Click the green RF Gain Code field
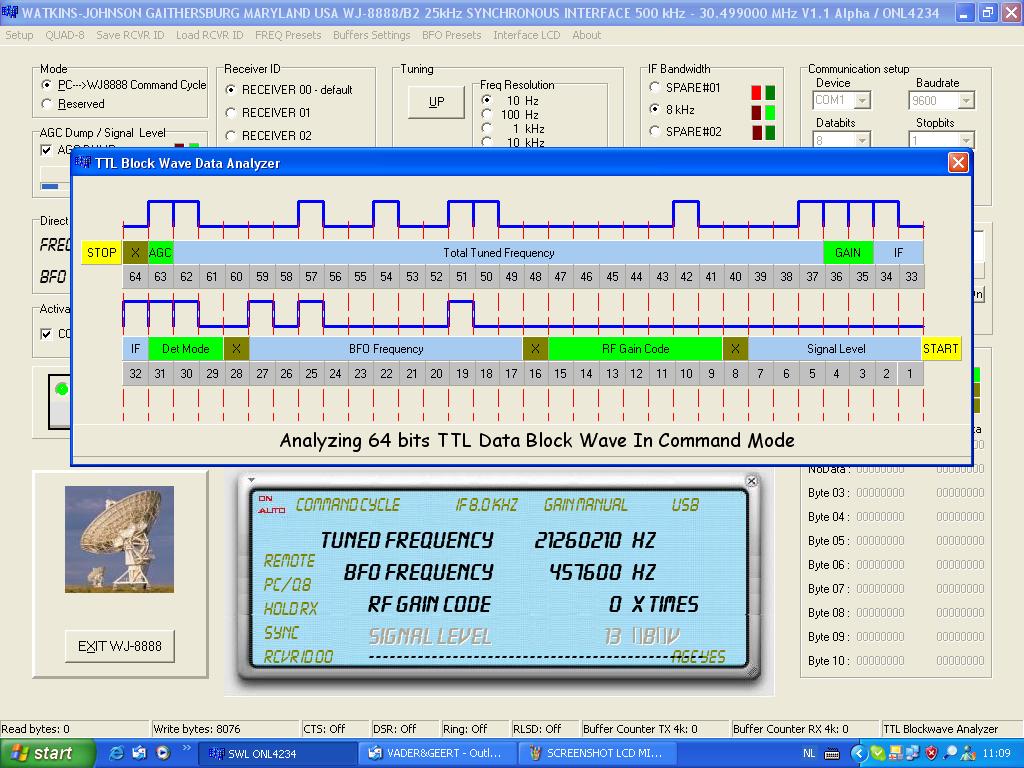1024x768 pixels. [x=635, y=349]
